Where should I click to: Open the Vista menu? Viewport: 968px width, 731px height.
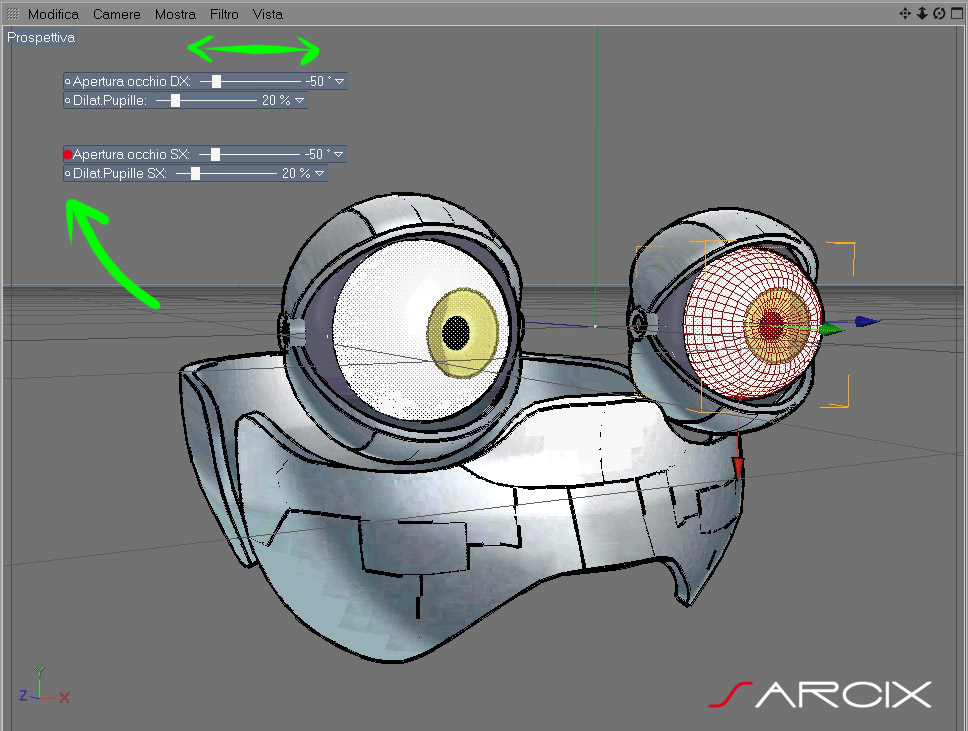[x=267, y=14]
